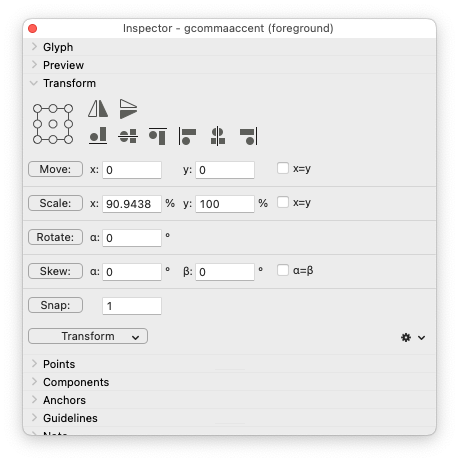Focus the Rotate angle input field

[x=132, y=238]
